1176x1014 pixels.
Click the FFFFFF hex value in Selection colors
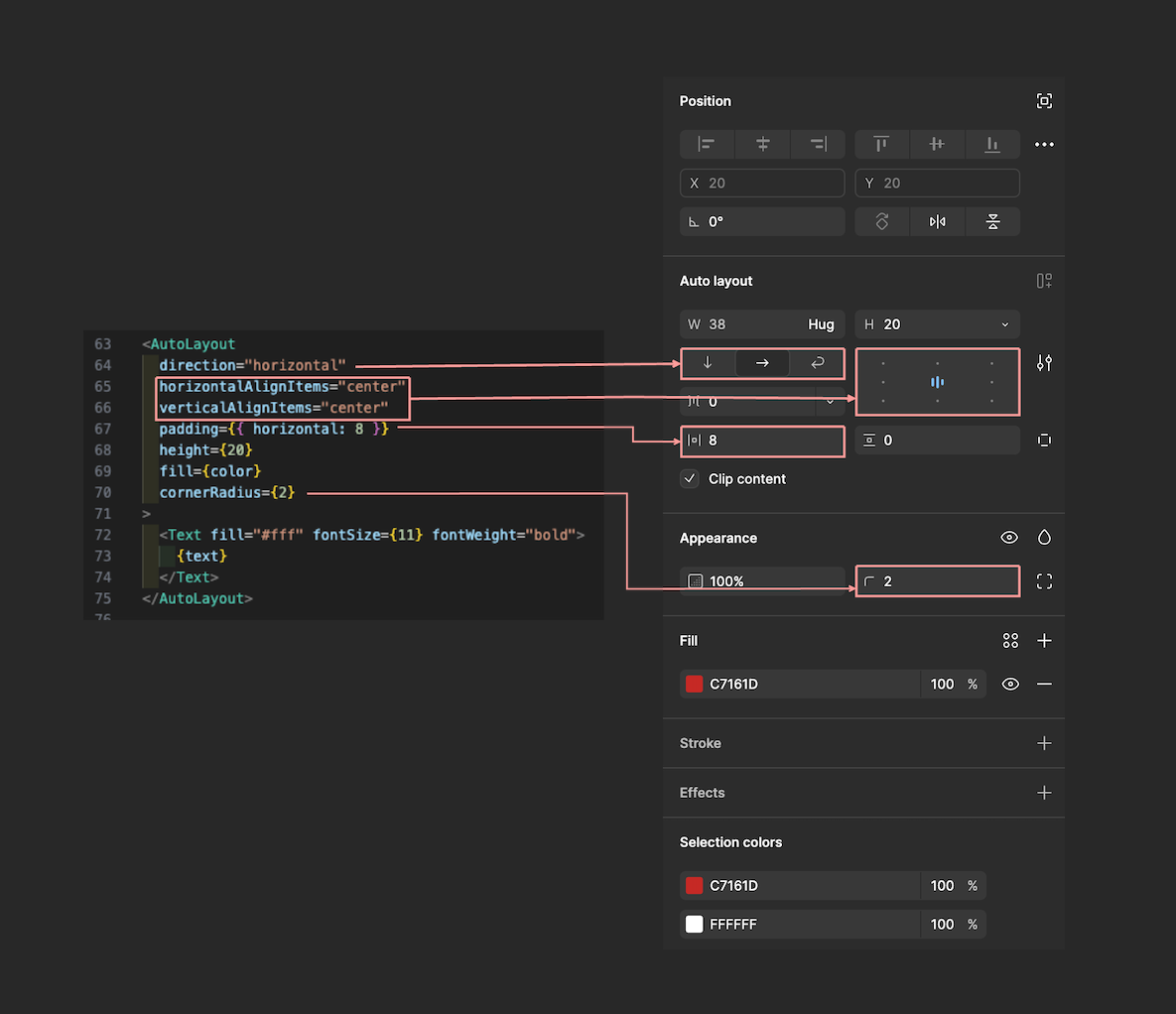click(x=732, y=925)
